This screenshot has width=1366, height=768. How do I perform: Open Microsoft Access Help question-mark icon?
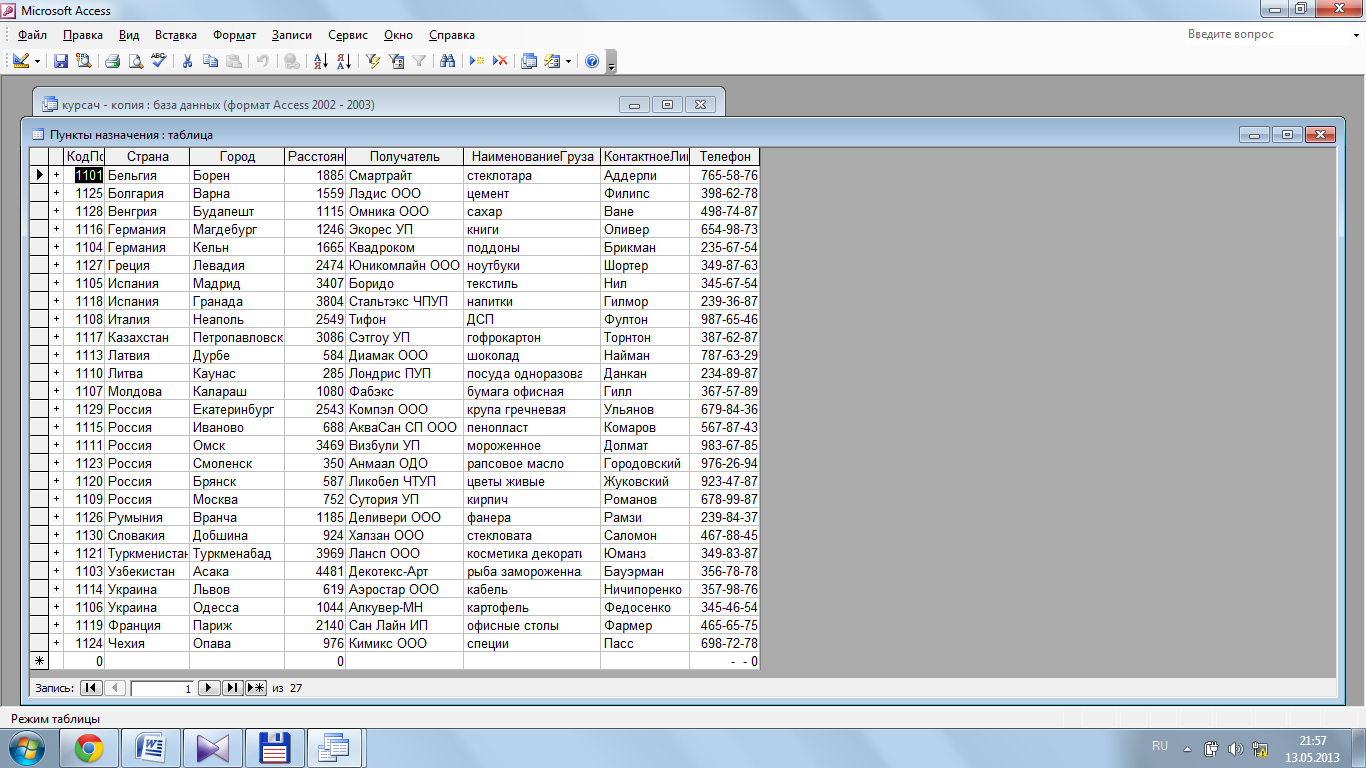592,61
